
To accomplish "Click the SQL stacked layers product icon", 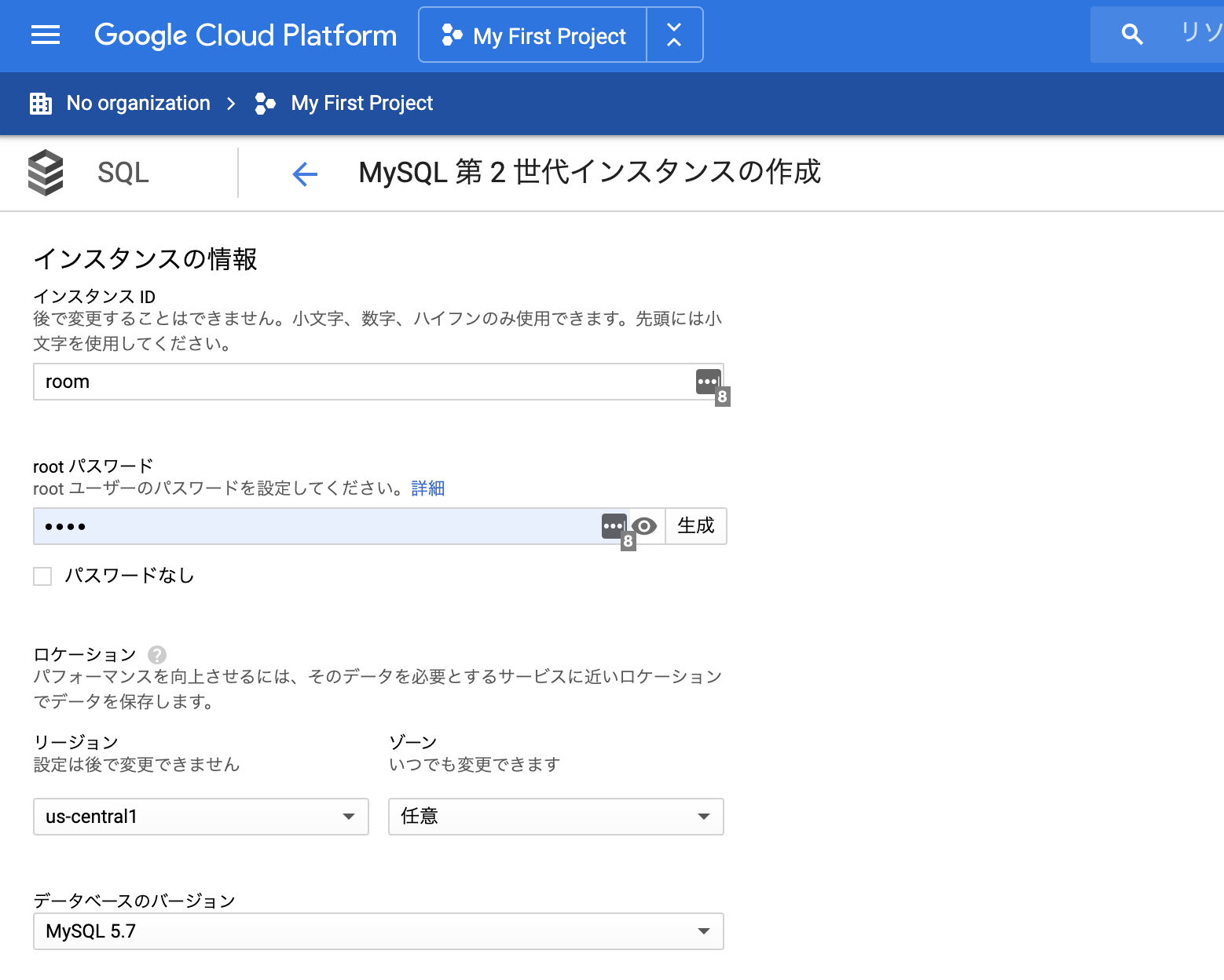I will tap(46, 173).
